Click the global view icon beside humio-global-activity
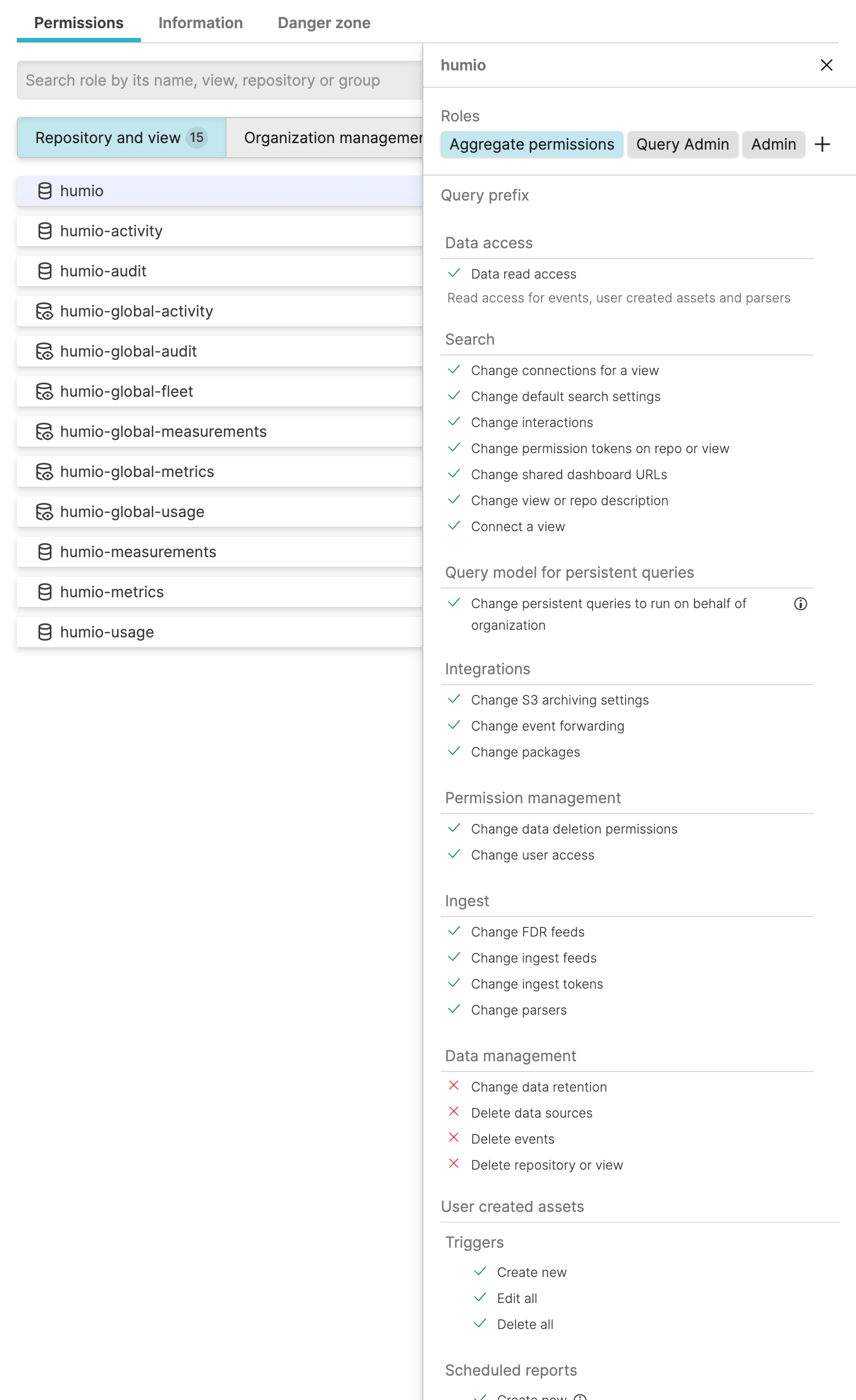The image size is (856, 1400). click(44, 311)
